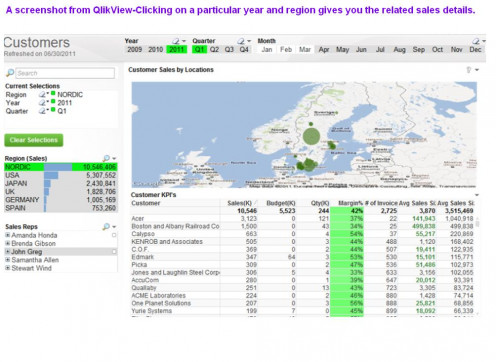
Task: Select the Feb month value
Action: [x=286, y=50]
